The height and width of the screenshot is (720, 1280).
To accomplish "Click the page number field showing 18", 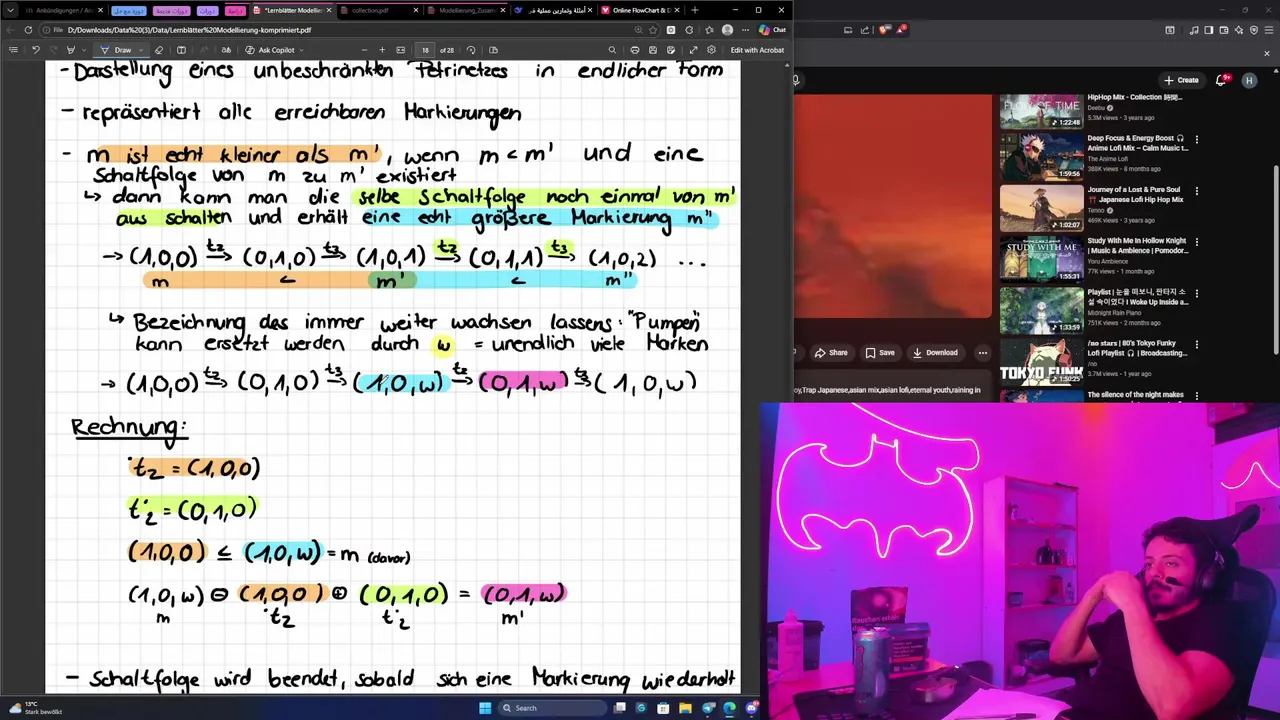I will pyautogui.click(x=425, y=50).
